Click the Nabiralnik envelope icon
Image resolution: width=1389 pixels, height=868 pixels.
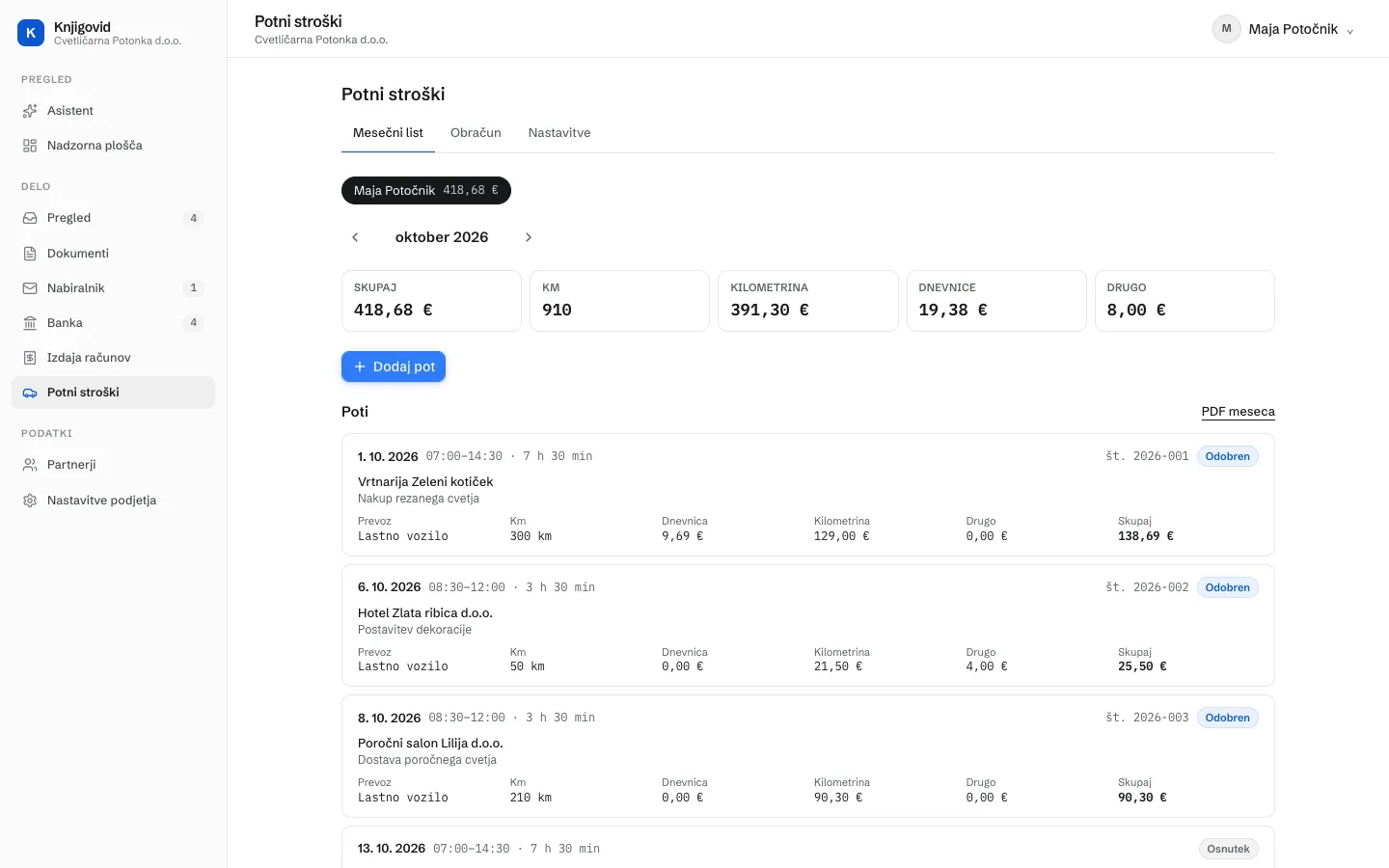30,288
